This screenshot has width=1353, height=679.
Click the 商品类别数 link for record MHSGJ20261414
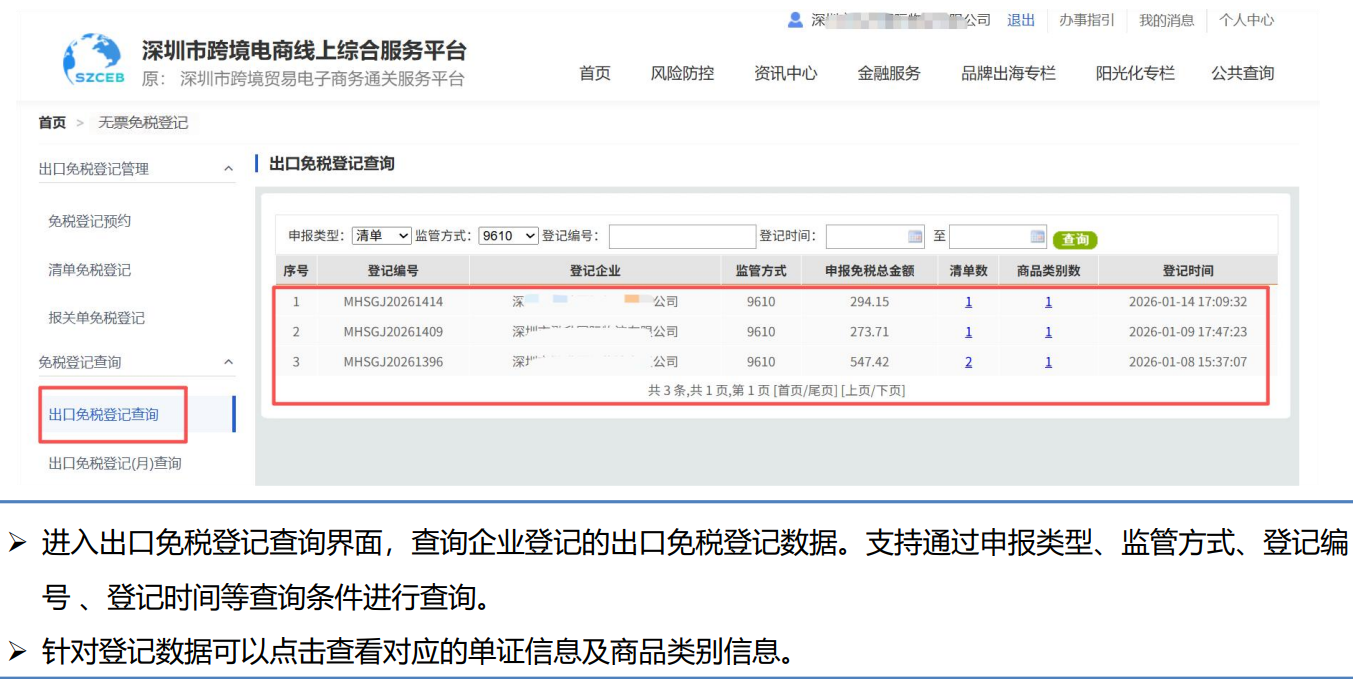1047,300
